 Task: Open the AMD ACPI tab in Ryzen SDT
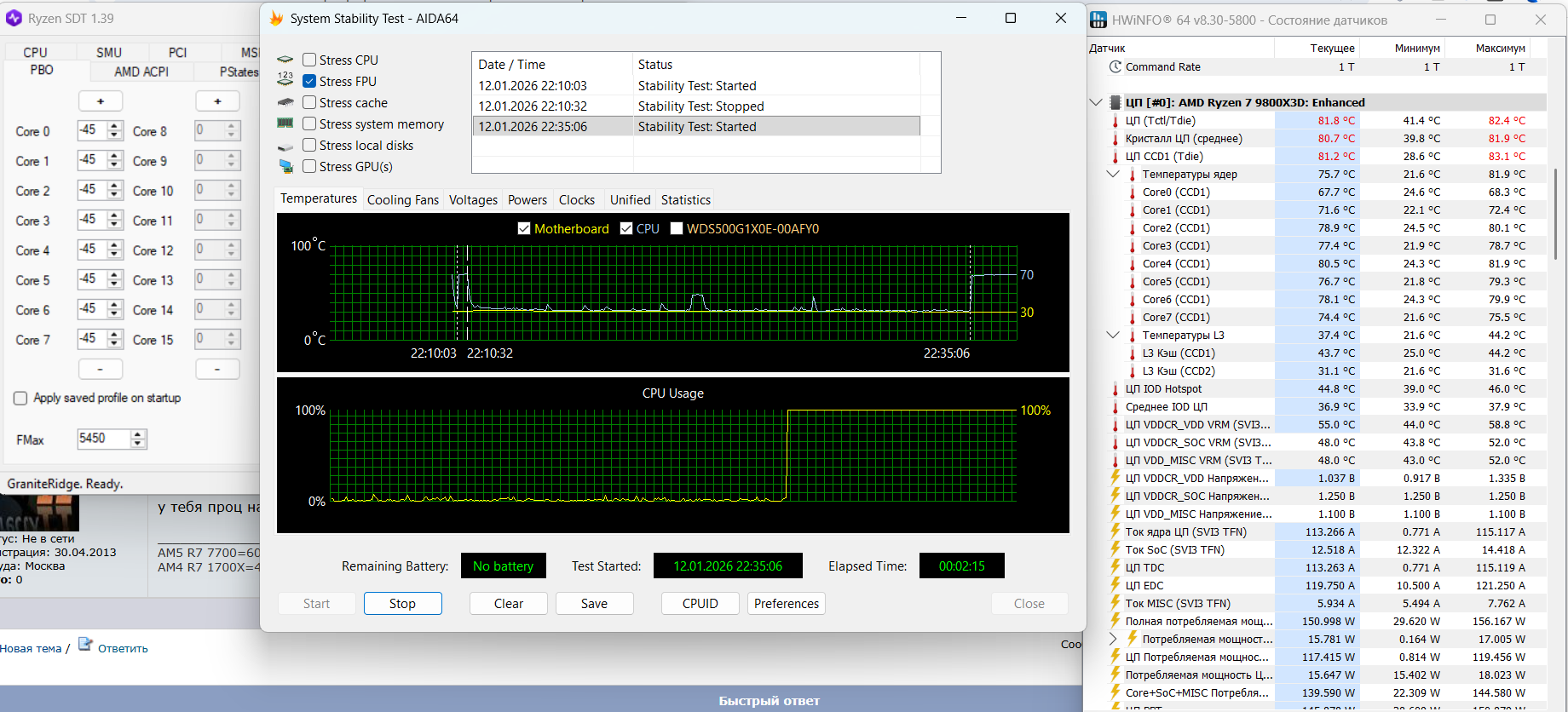(x=141, y=72)
